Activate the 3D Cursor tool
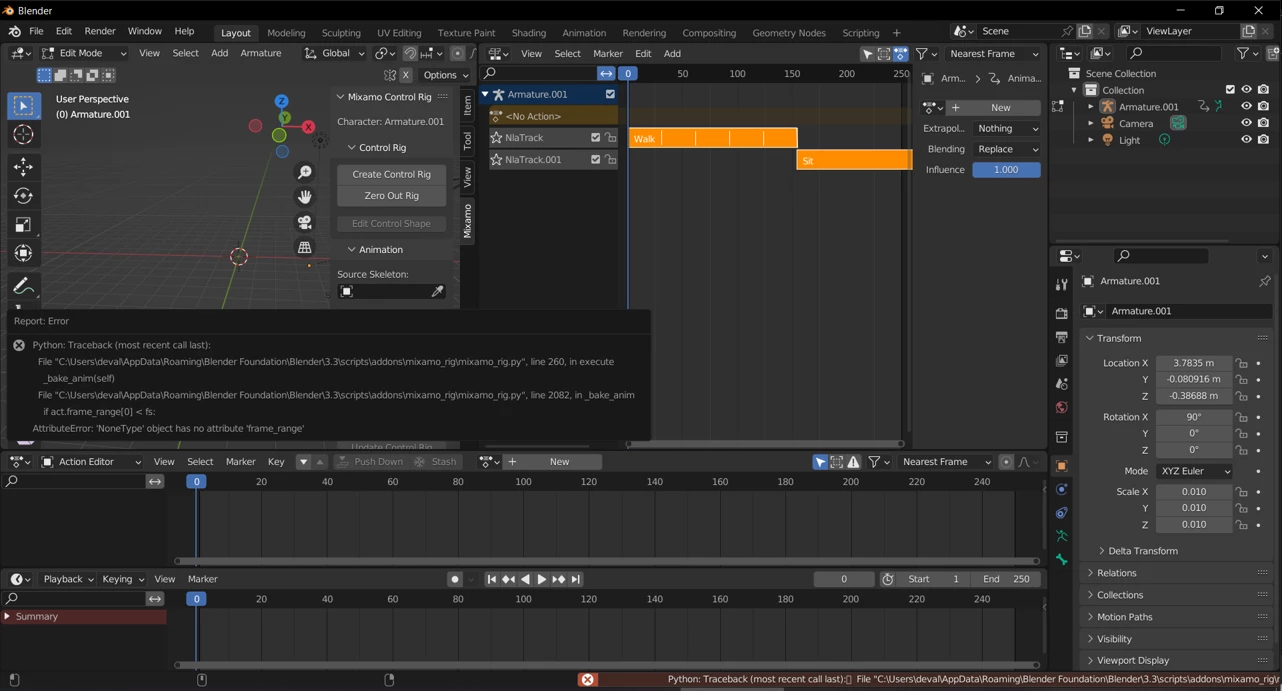1282x691 pixels. [23, 135]
